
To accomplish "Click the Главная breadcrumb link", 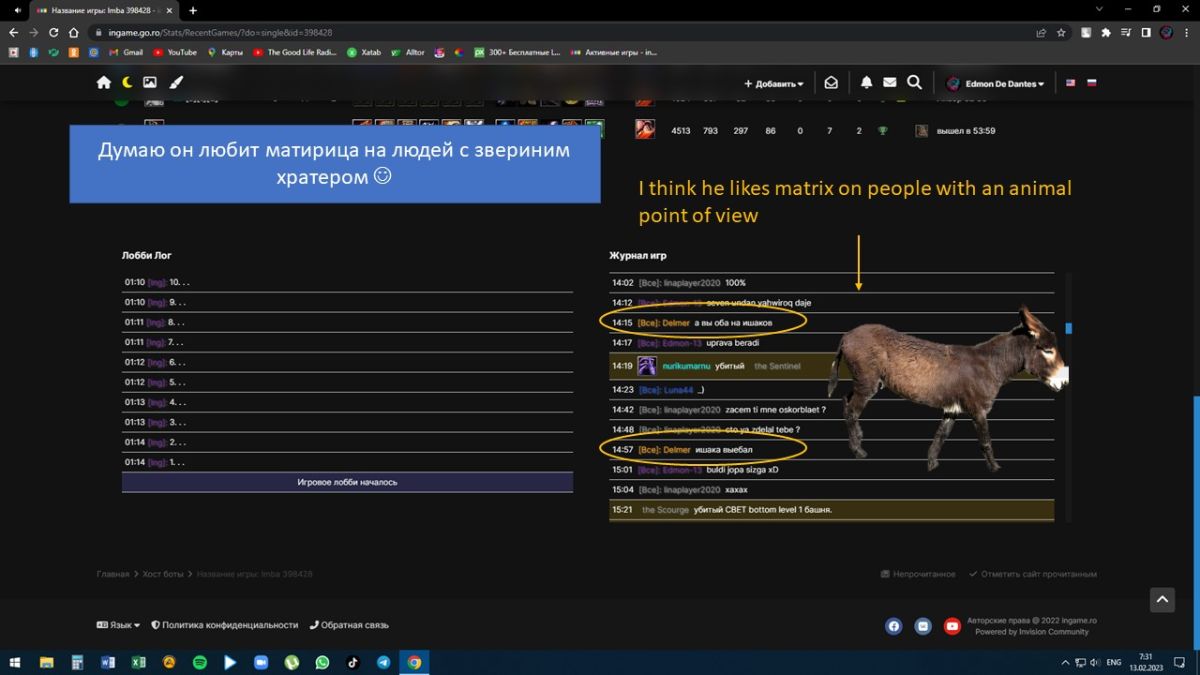I will point(112,574).
